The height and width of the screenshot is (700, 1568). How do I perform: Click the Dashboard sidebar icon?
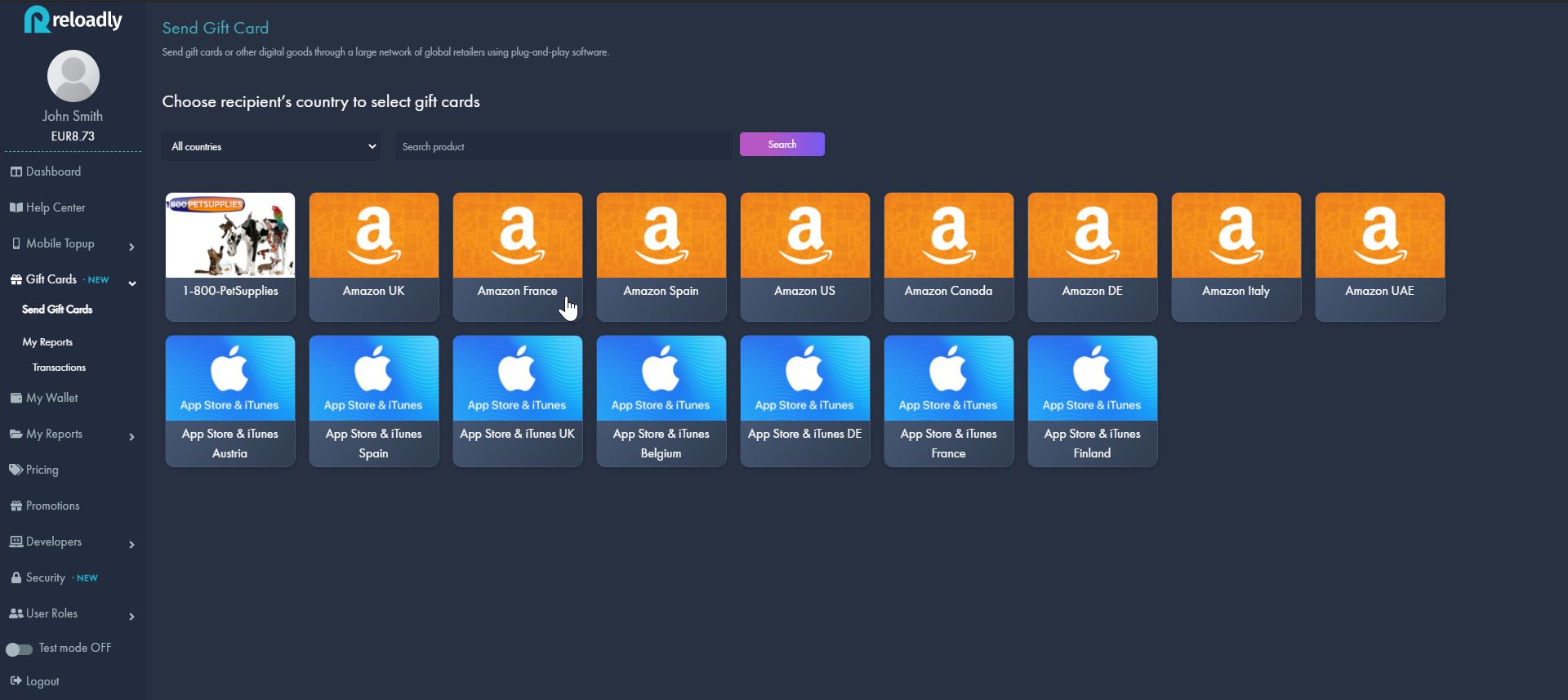pos(16,172)
